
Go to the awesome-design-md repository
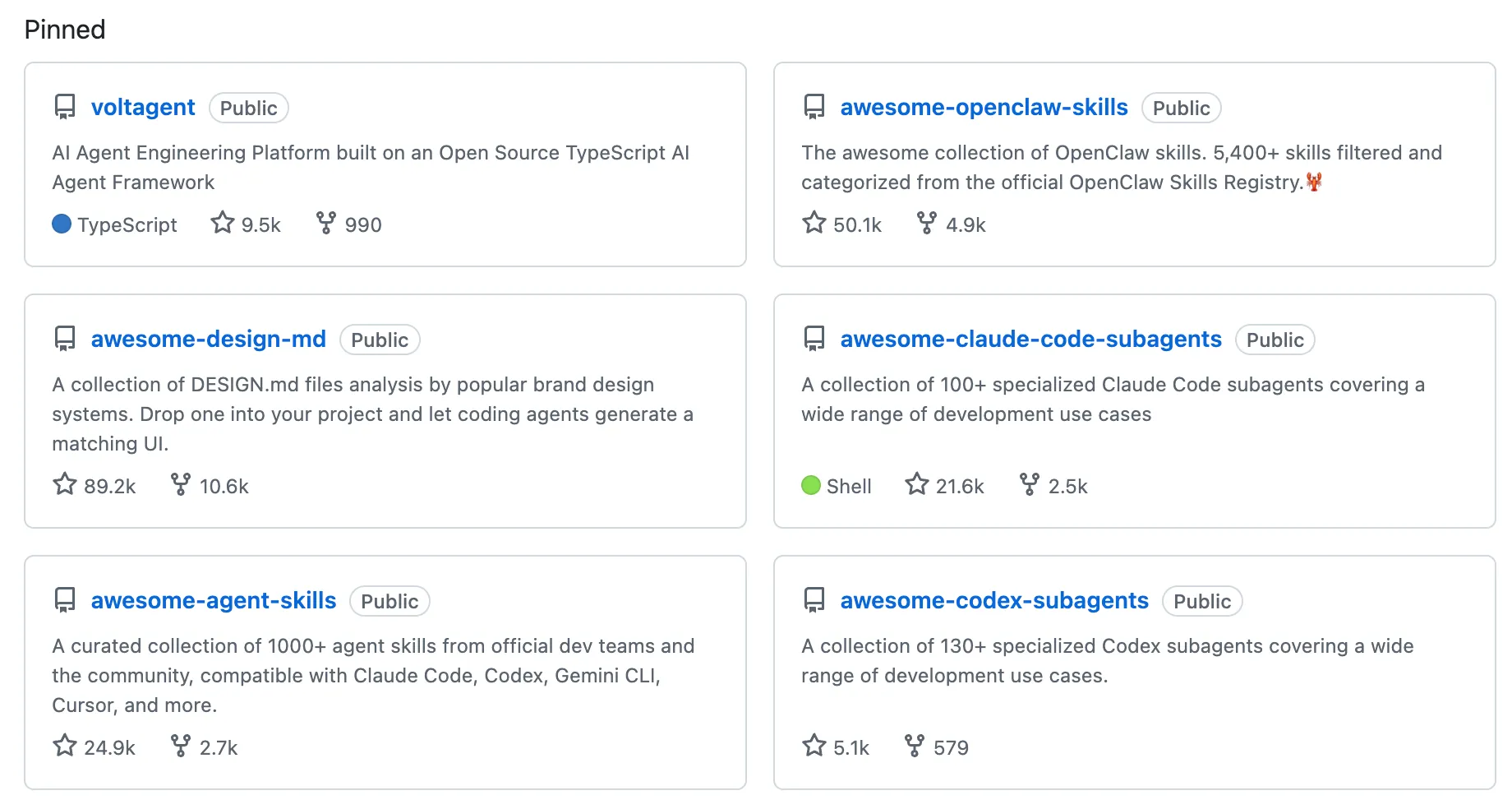209,340
